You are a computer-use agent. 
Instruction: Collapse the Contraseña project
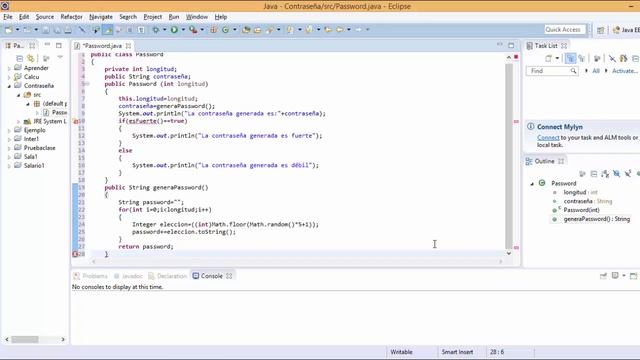pyautogui.click(x=9, y=86)
